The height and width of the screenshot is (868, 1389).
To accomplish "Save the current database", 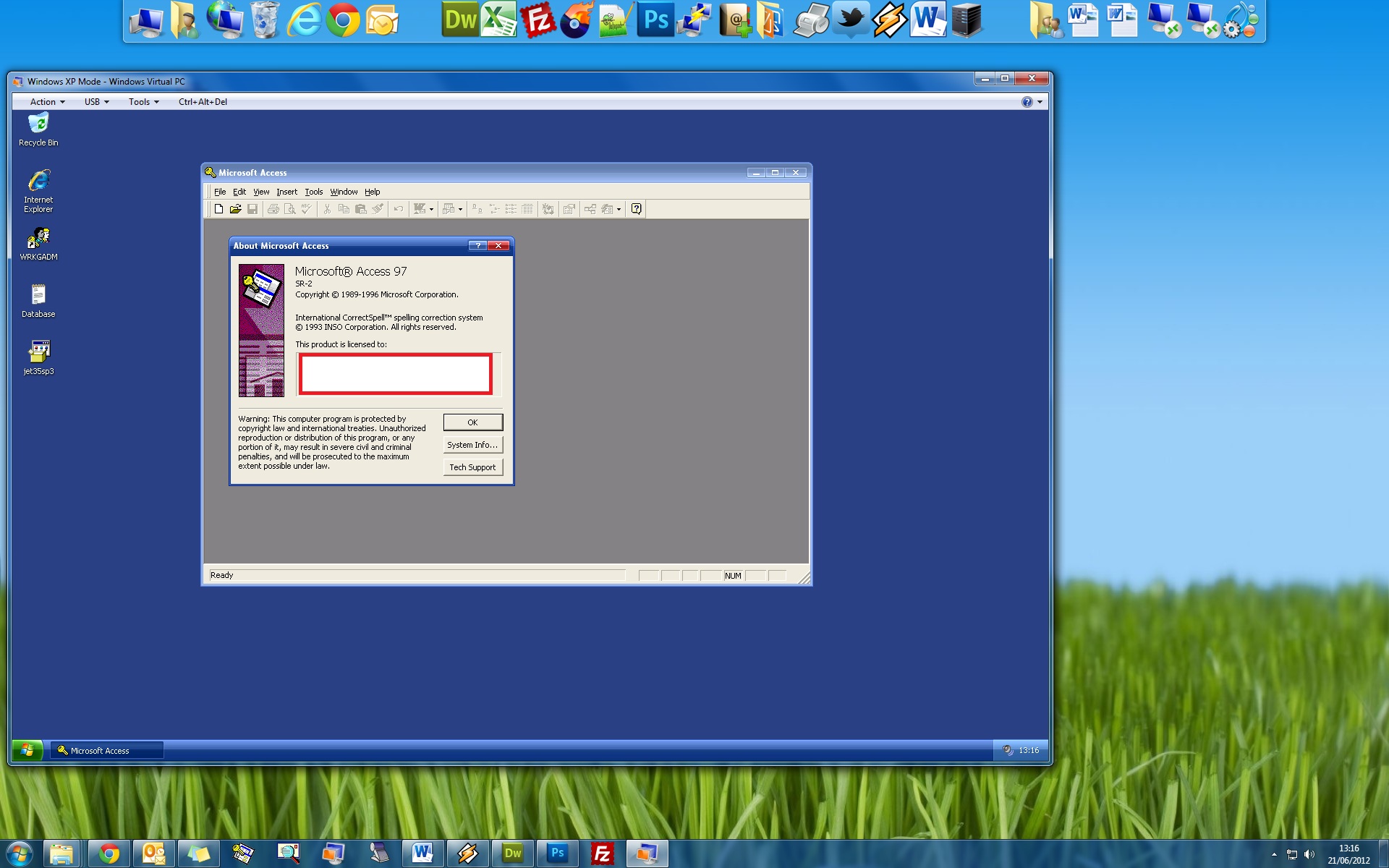I will [x=252, y=209].
